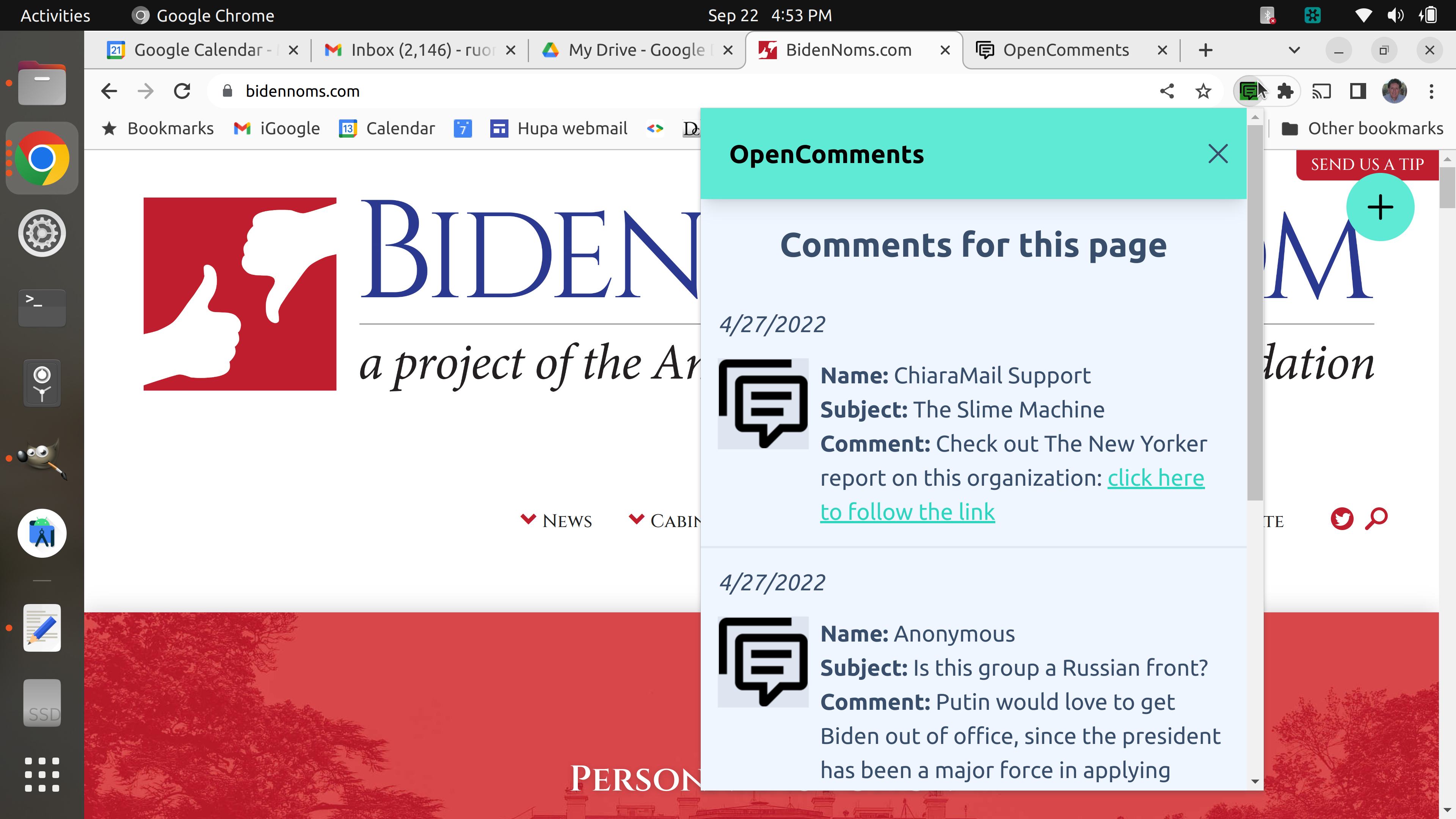Open the Other bookmarks folder
1456x819 pixels.
pyautogui.click(x=1362, y=128)
